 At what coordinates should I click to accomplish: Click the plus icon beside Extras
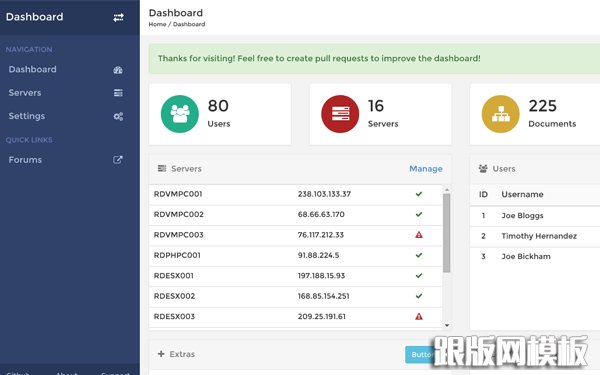click(x=161, y=354)
